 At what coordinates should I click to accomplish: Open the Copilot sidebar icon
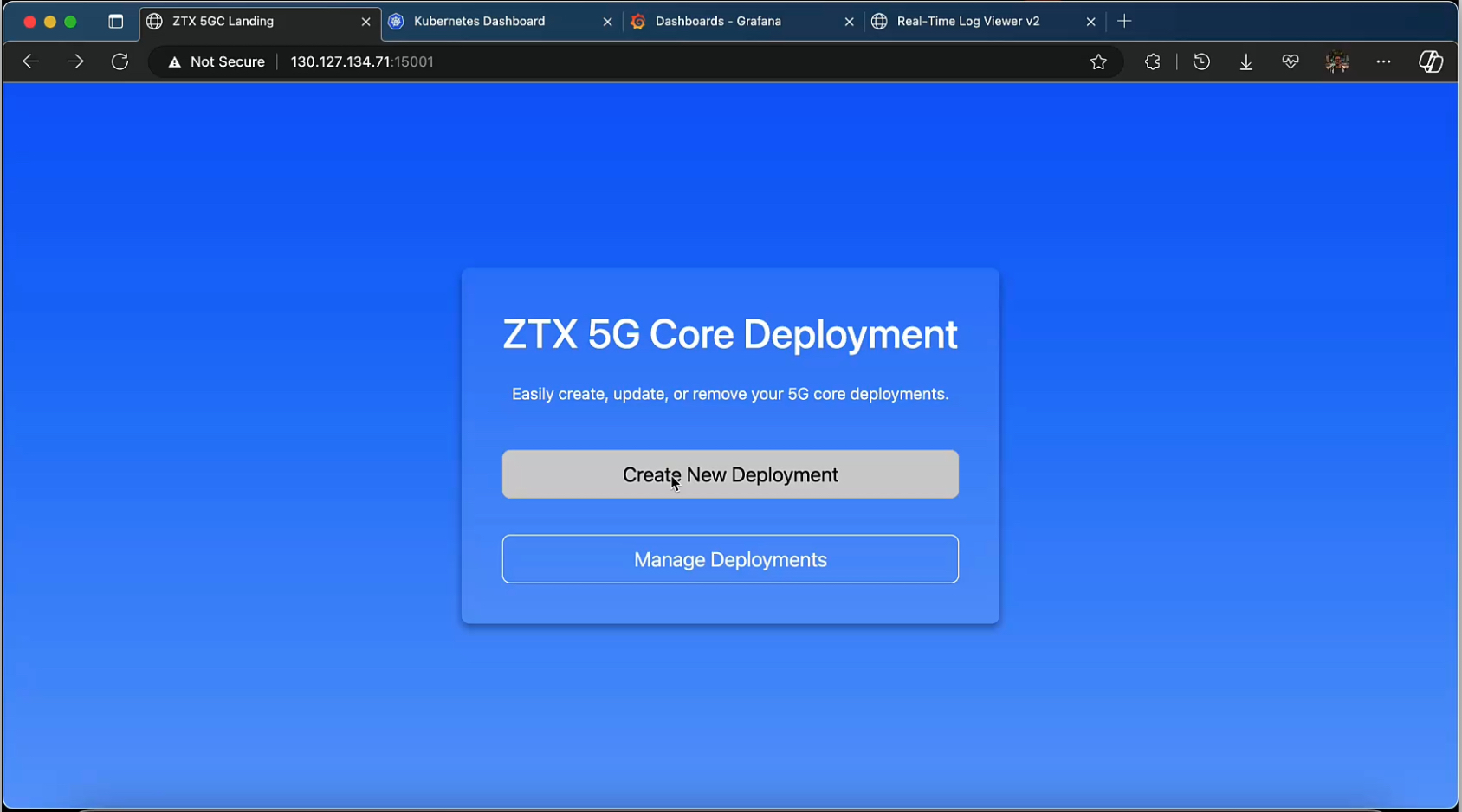pos(1431,61)
